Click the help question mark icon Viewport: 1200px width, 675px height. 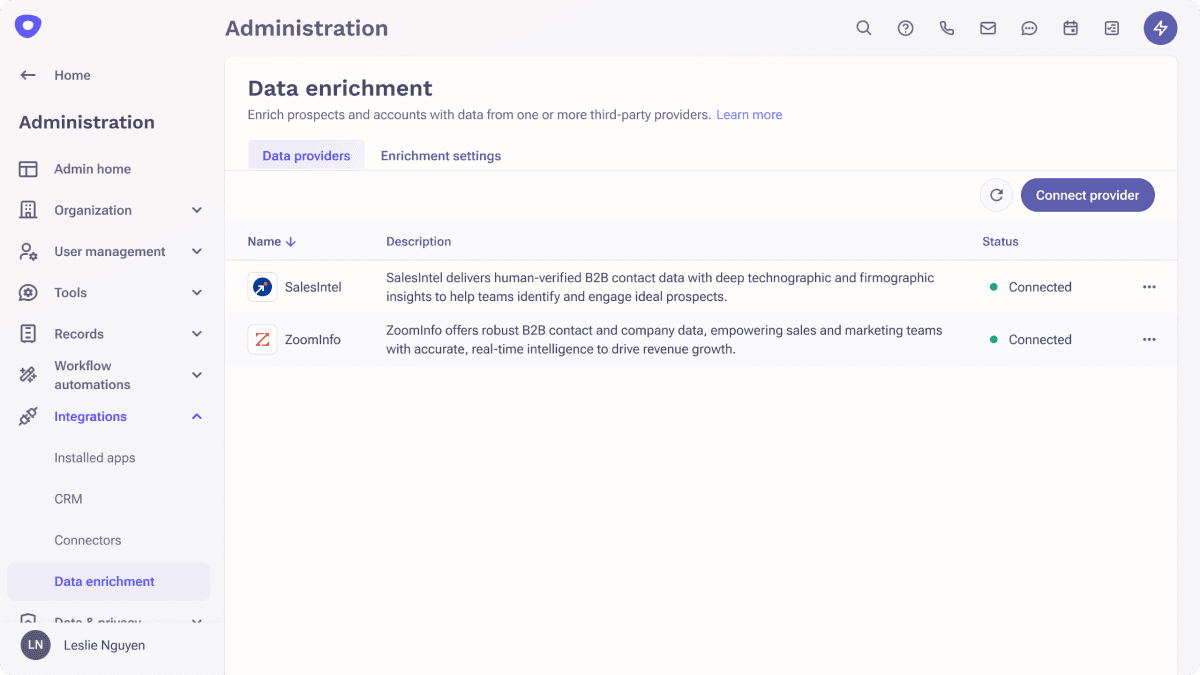tap(905, 28)
